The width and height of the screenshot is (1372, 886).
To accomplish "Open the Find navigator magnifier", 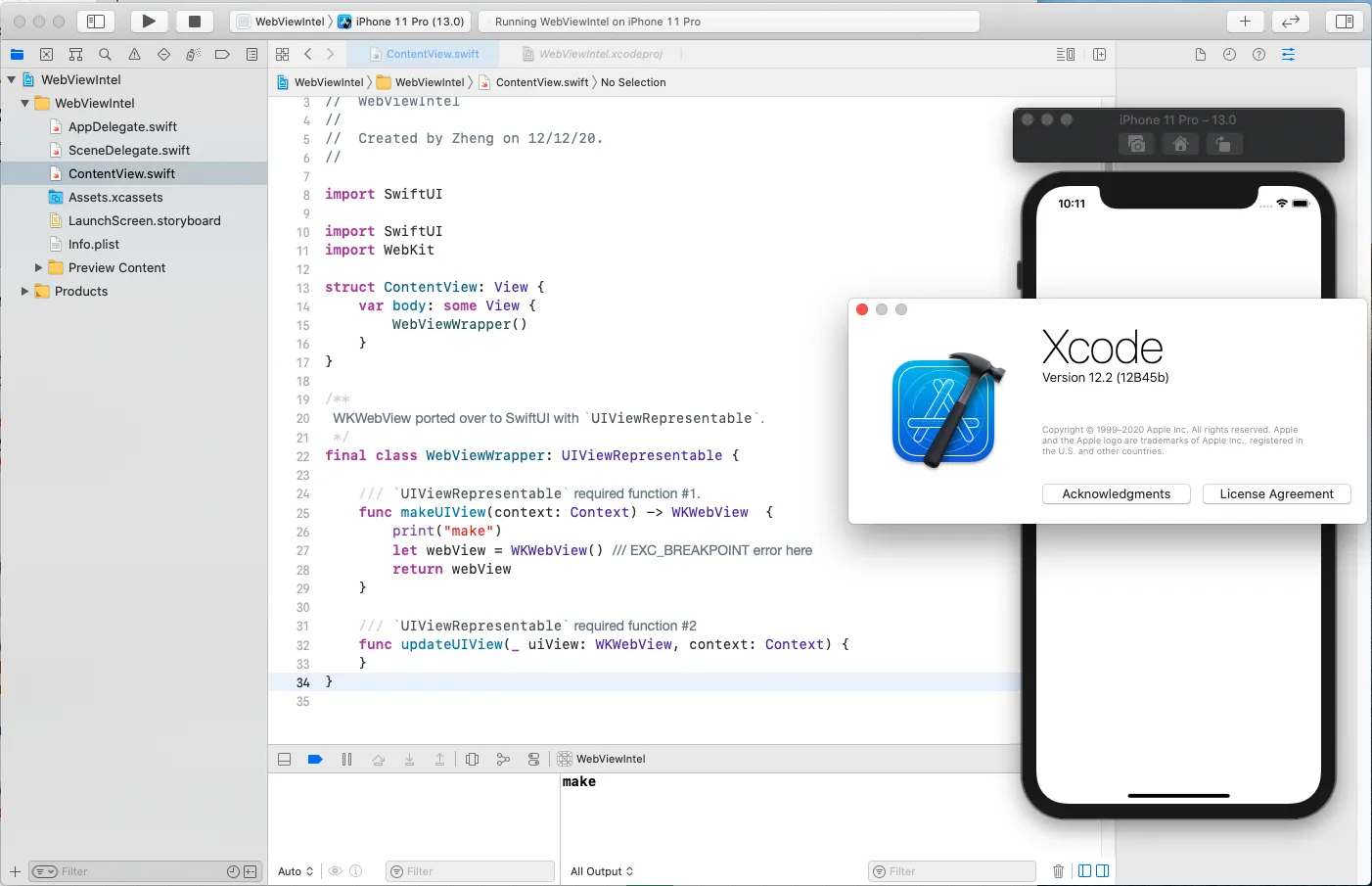I will [105, 55].
